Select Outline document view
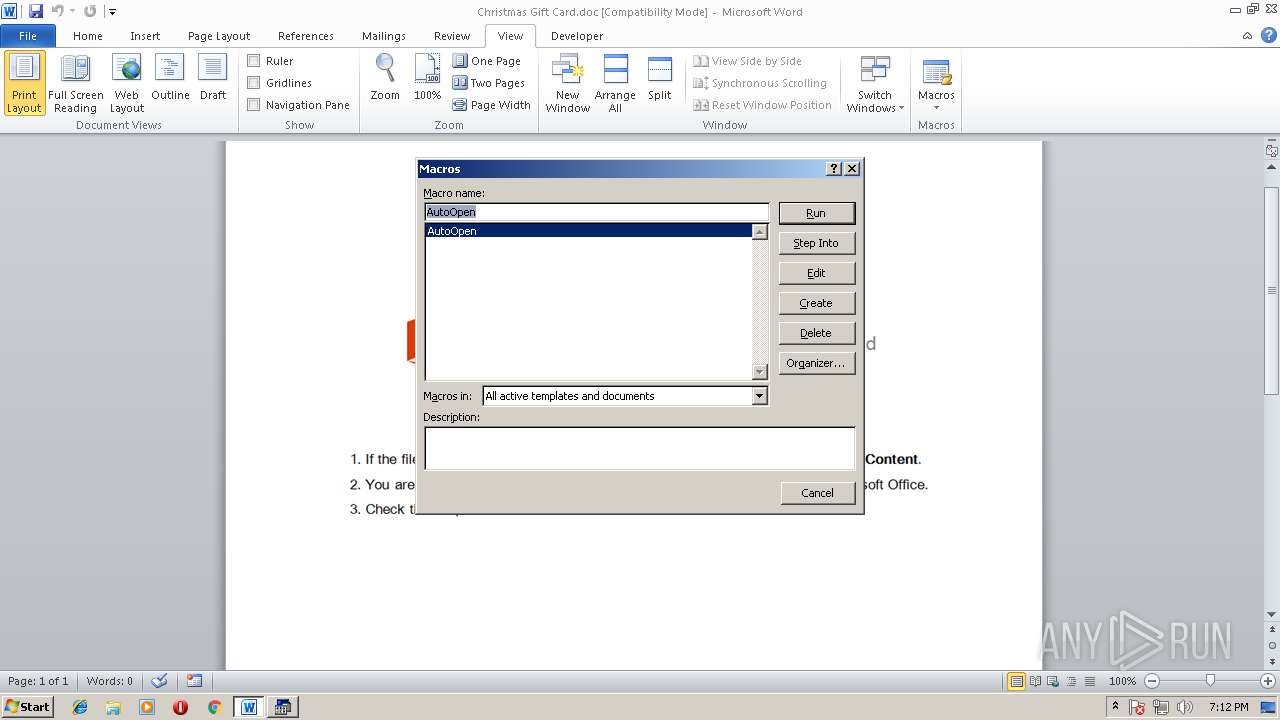Image resolution: width=1280 pixels, height=720 pixels. tap(170, 79)
